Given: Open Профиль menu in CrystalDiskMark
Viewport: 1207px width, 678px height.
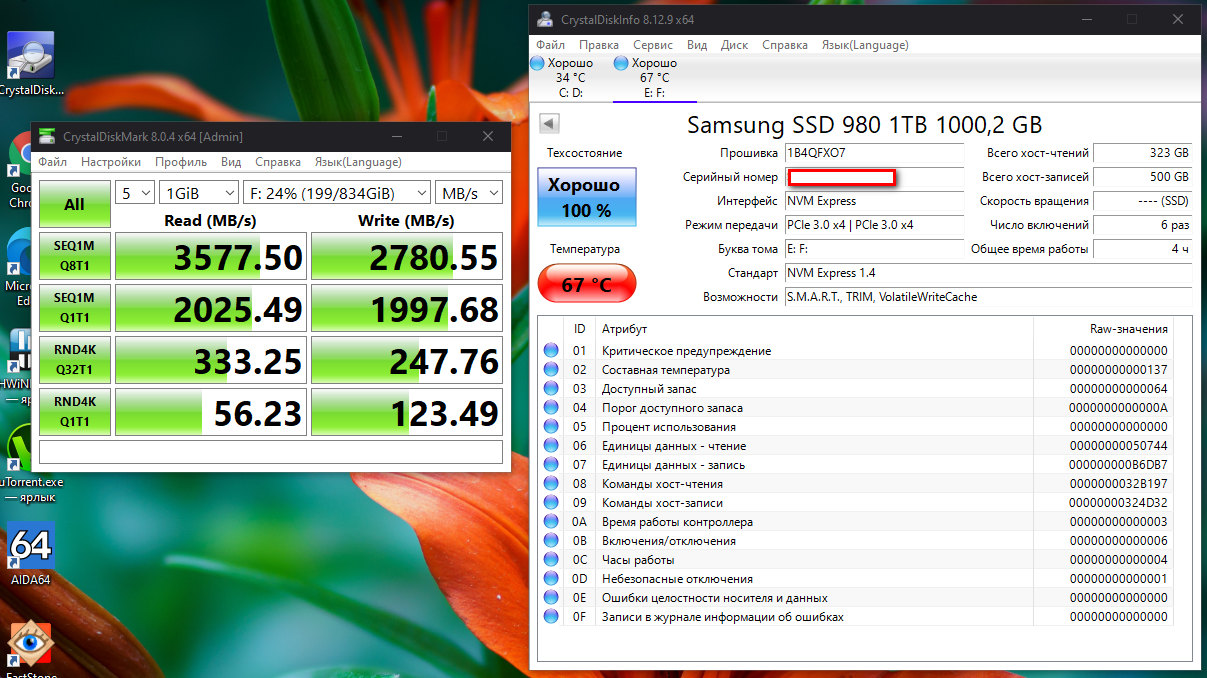Looking at the screenshot, I should click(x=181, y=162).
